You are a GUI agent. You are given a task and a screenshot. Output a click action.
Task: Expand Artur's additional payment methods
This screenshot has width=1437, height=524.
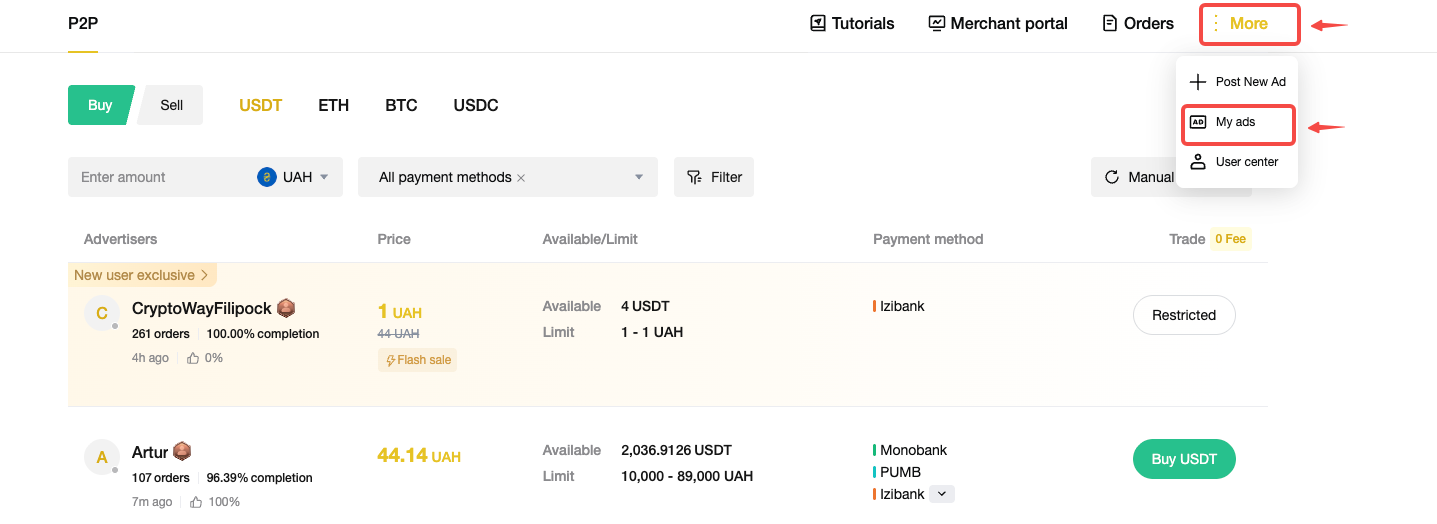942,494
